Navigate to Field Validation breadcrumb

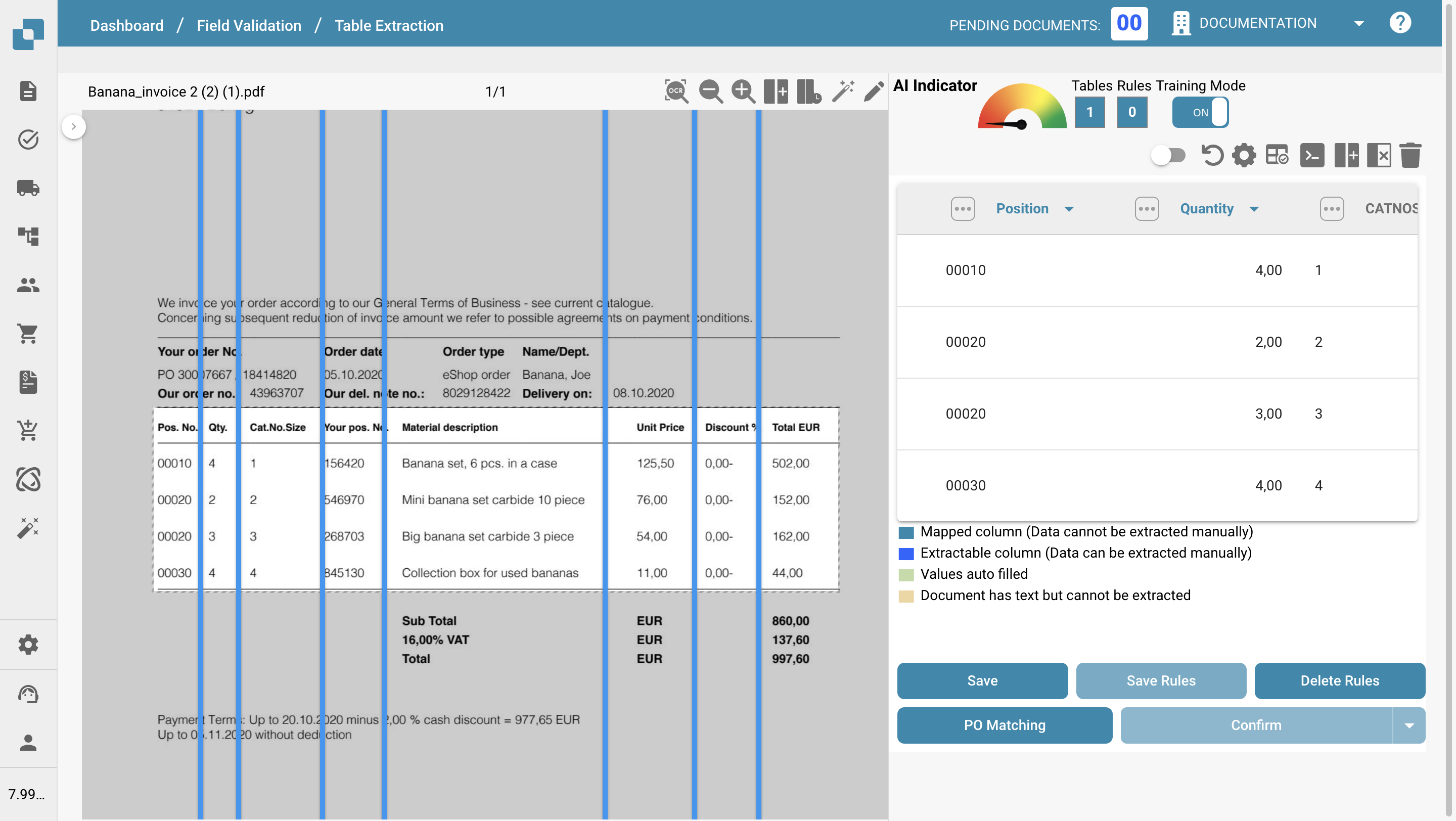[249, 25]
